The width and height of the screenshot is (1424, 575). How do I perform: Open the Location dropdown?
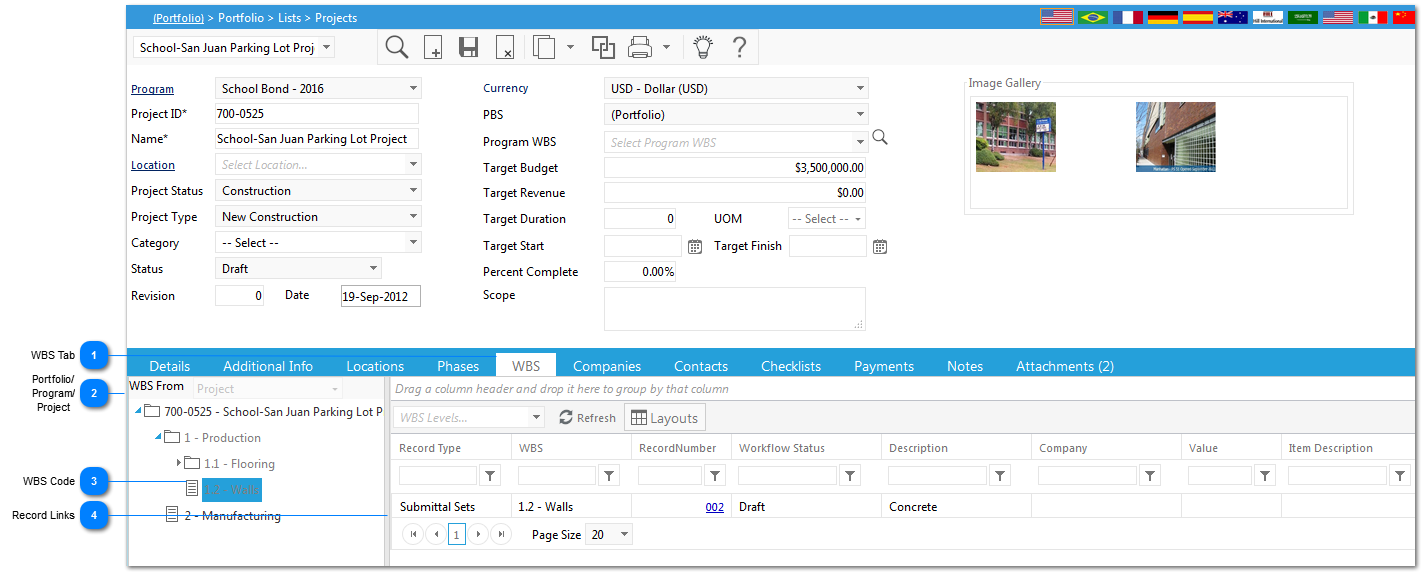413,165
